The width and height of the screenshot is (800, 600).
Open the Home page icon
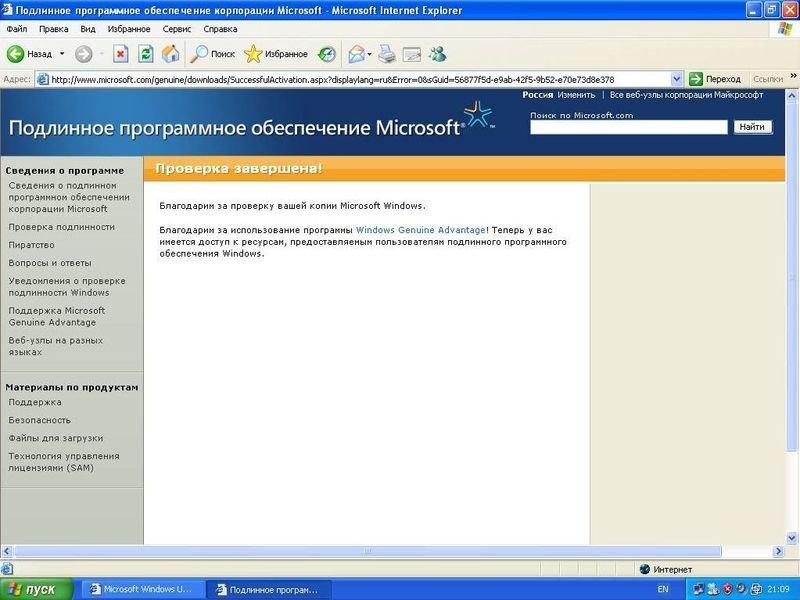pyautogui.click(x=170, y=52)
